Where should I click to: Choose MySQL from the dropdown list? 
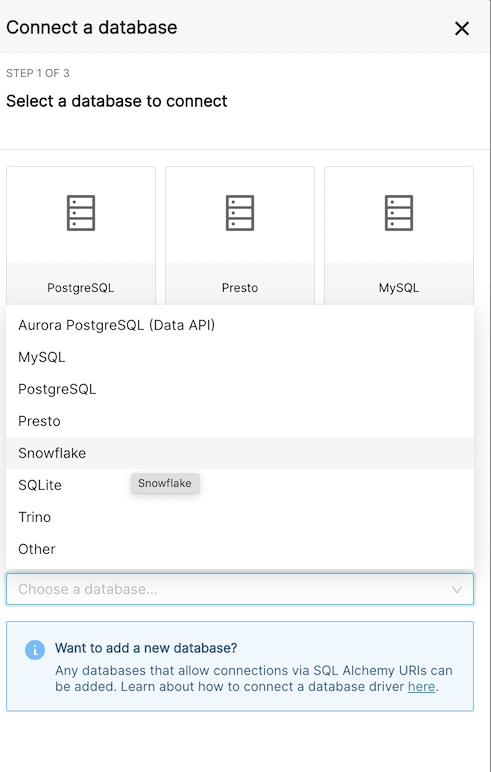pyautogui.click(x=240, y=357)
